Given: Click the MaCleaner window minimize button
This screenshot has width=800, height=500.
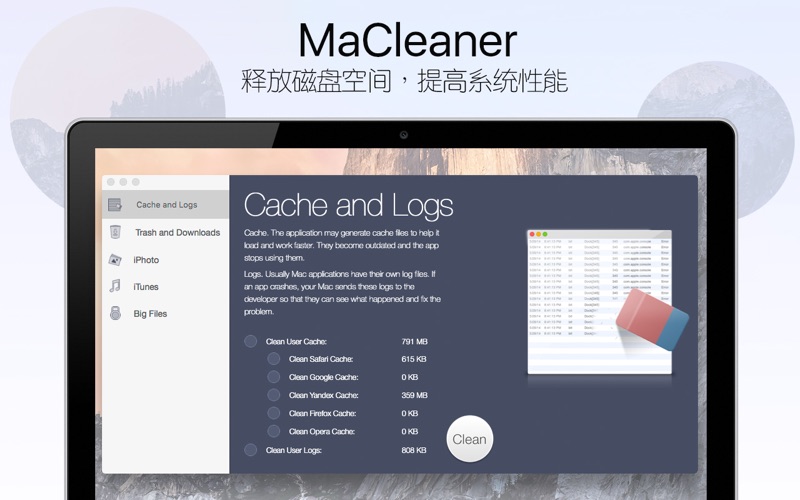Looking at the screenshot, I should click(x=123, y=182).
